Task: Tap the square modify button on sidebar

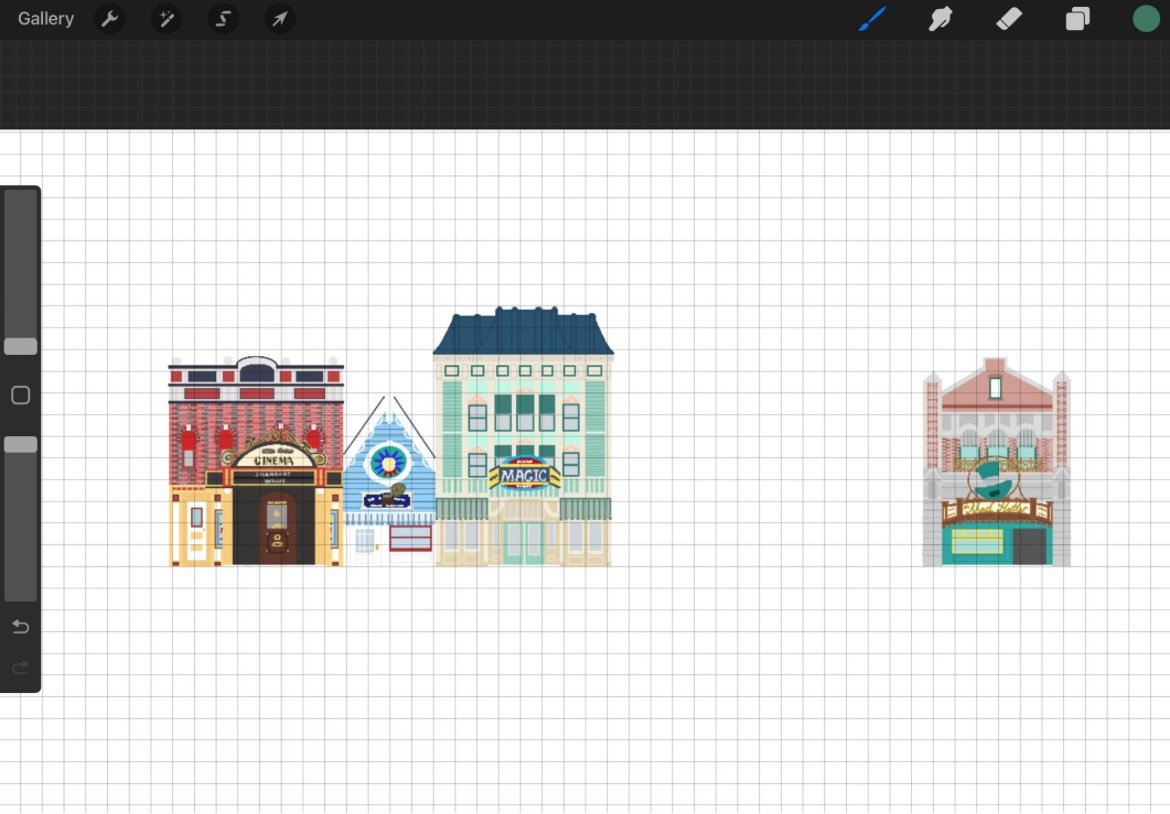Action: pos(21,395)
